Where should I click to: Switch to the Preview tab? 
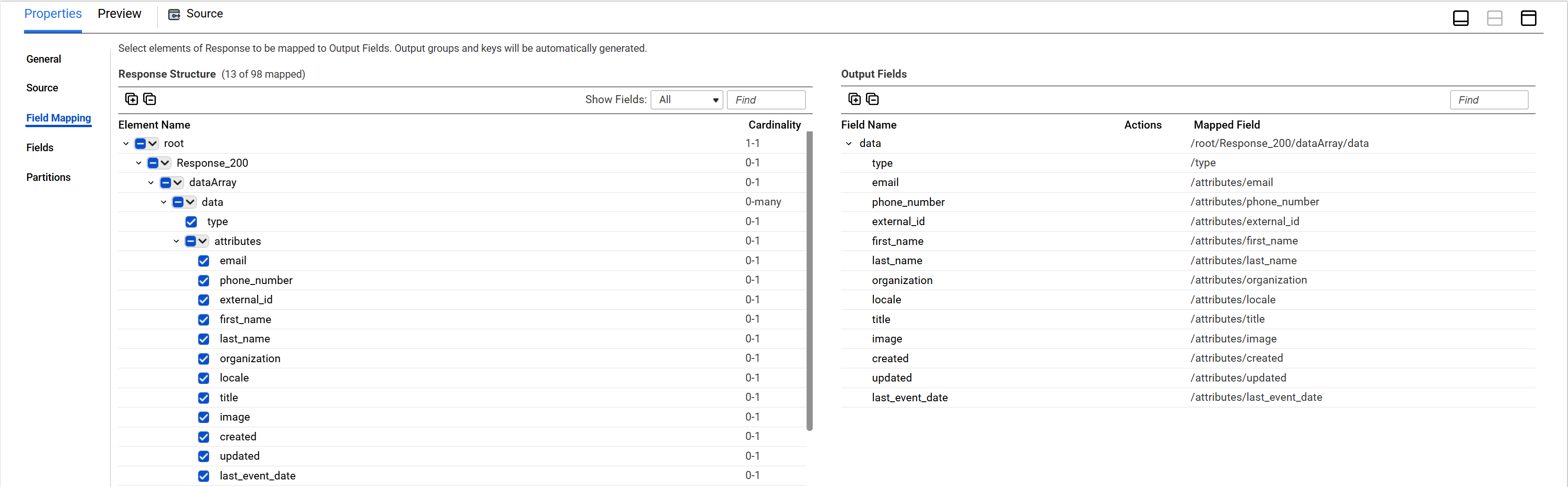click(119, 14)
